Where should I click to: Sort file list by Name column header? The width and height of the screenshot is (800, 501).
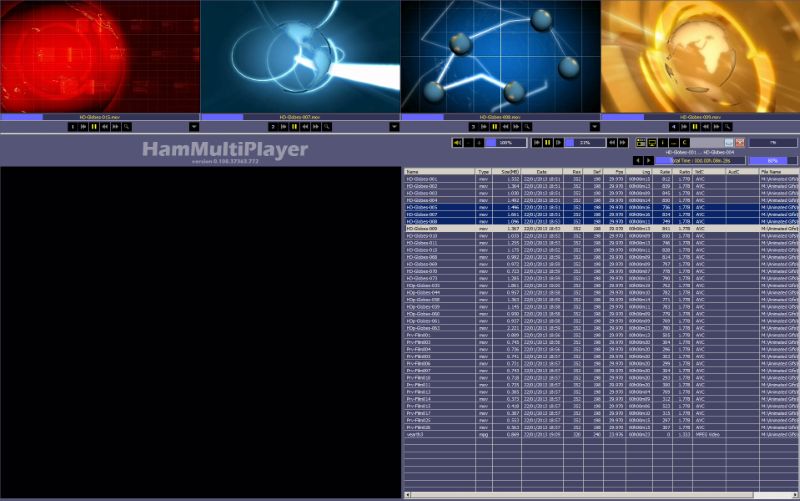pyautogui.click(x=440, y=172)
